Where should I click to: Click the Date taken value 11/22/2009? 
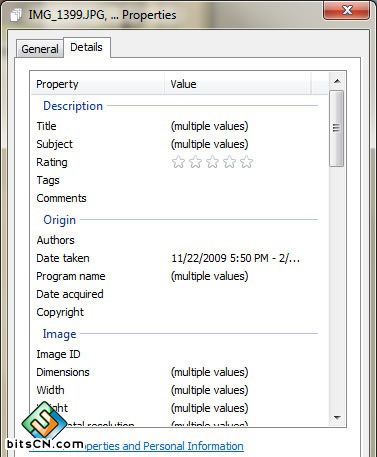click(236, 258)
